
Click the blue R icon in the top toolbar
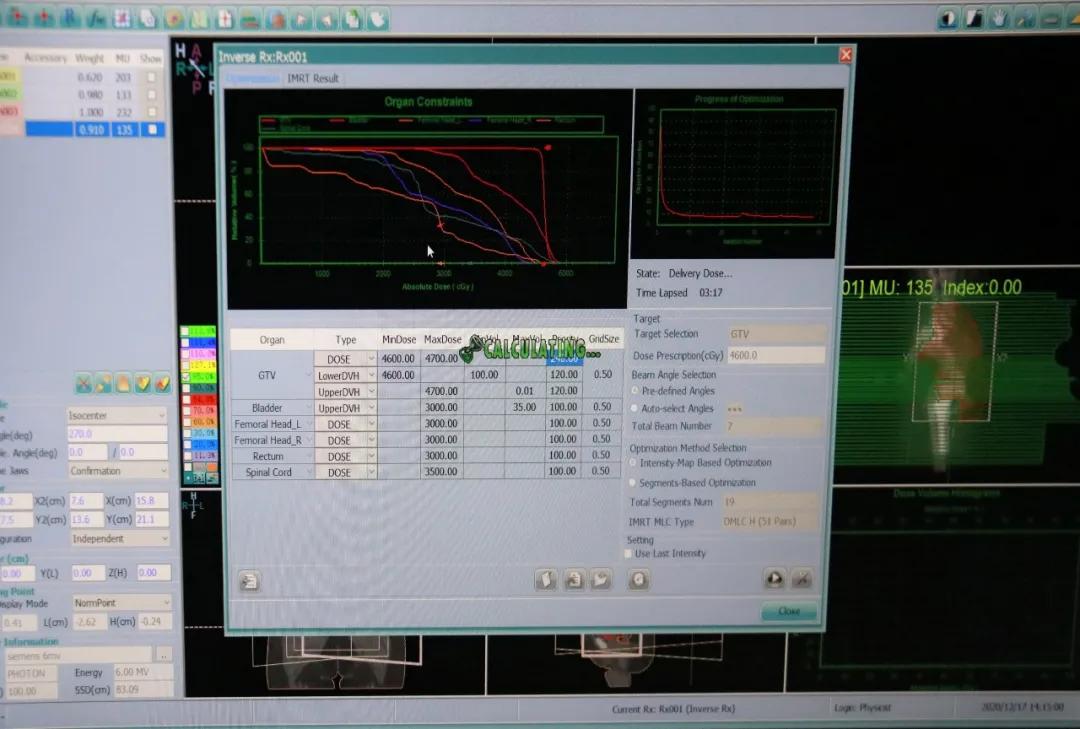click(69, 19)
